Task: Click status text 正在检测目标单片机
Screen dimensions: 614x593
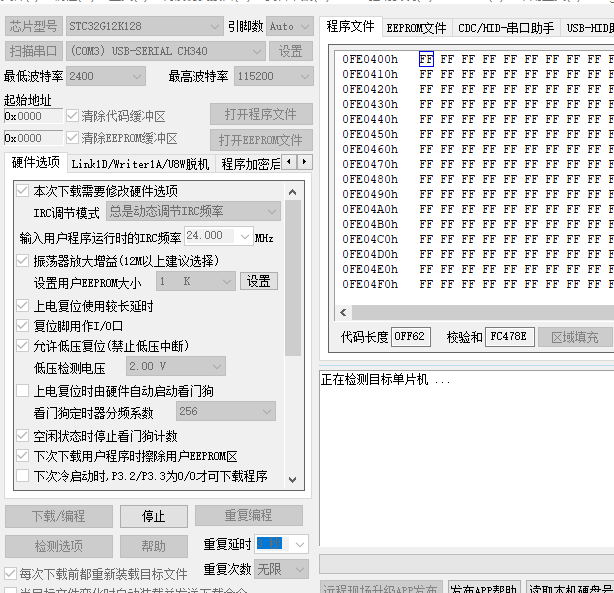Action: 386,380
